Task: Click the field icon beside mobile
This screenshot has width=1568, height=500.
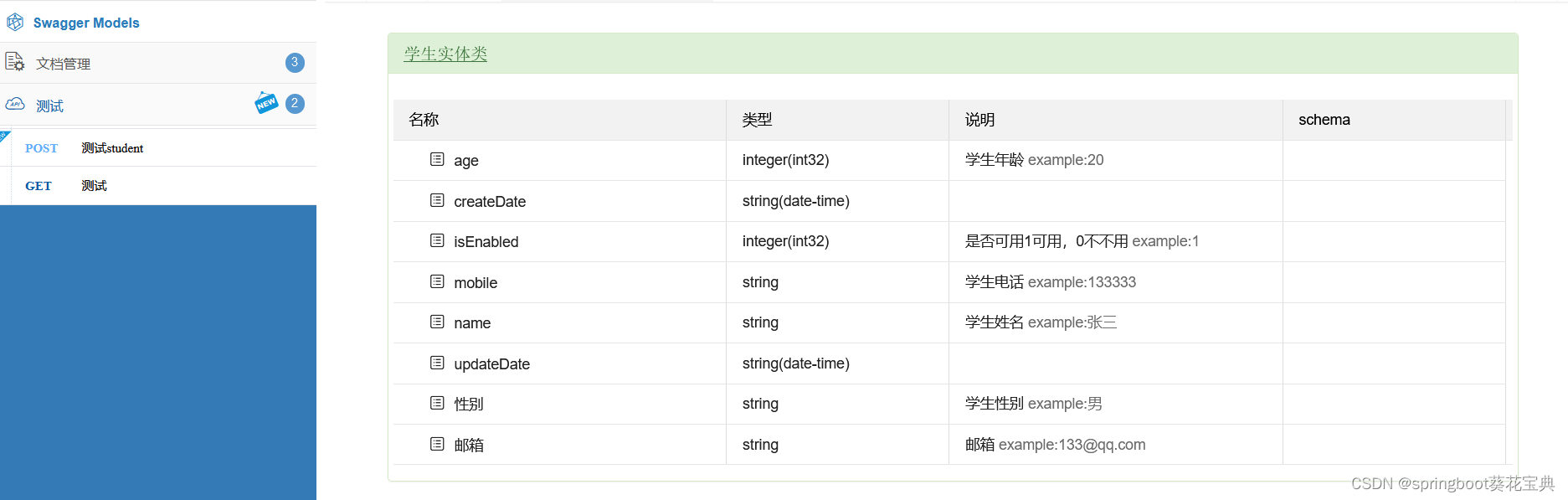Action: (x=437, y=281)
